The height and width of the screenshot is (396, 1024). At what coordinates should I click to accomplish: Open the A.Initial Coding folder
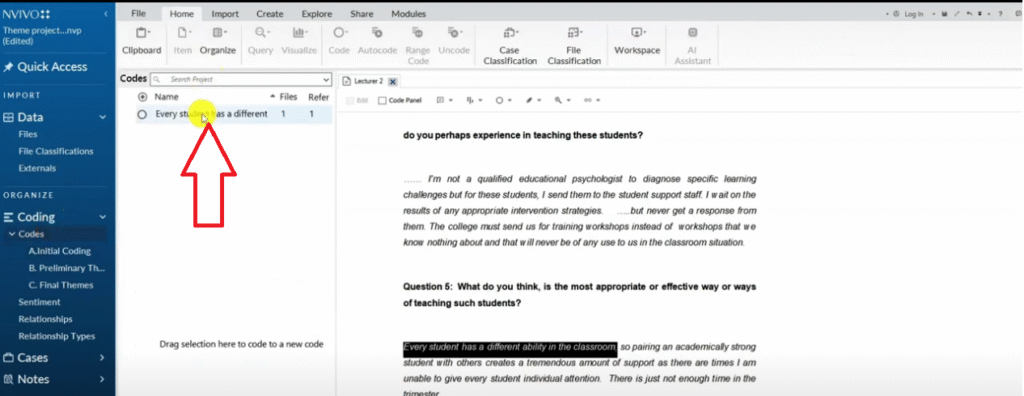[59, 251]
